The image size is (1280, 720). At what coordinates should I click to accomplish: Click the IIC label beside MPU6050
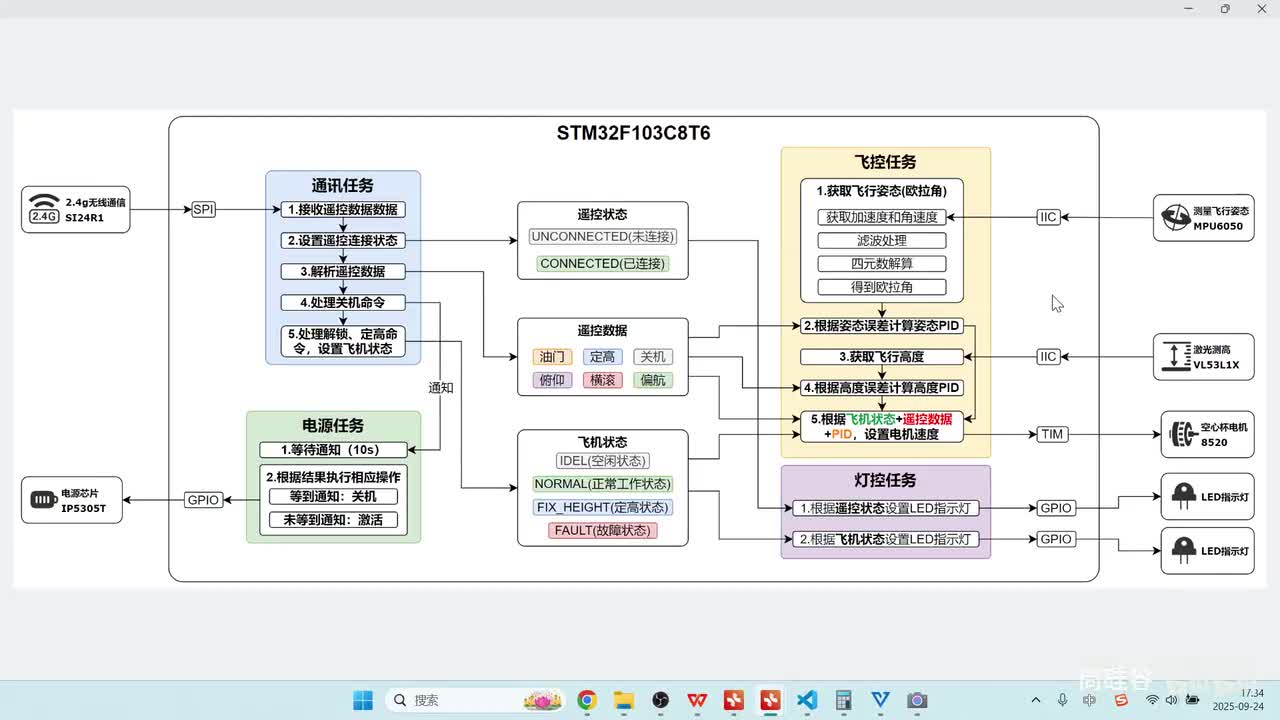[1048, 217]
